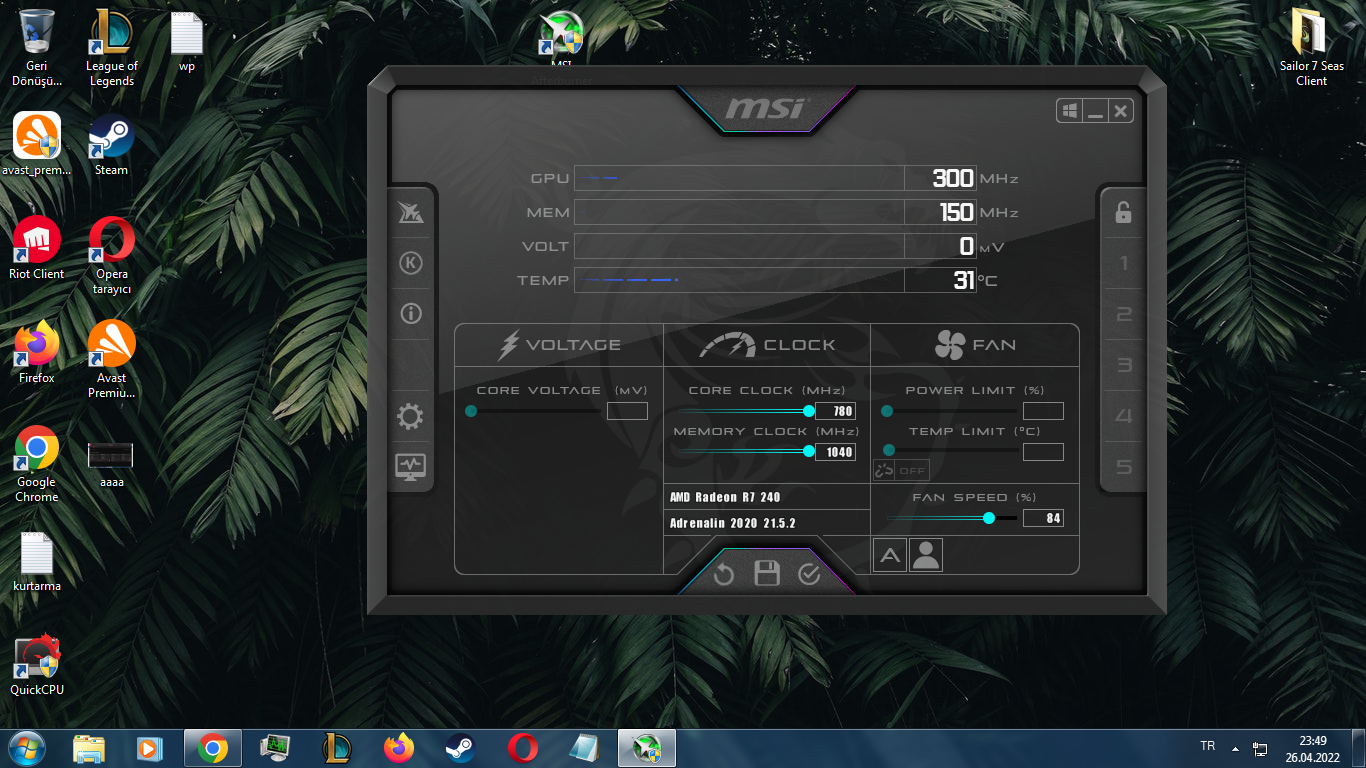Open the notepad icon in the taskbar
This screenshot has height=768, width=1366.
(x=584, y=748)
